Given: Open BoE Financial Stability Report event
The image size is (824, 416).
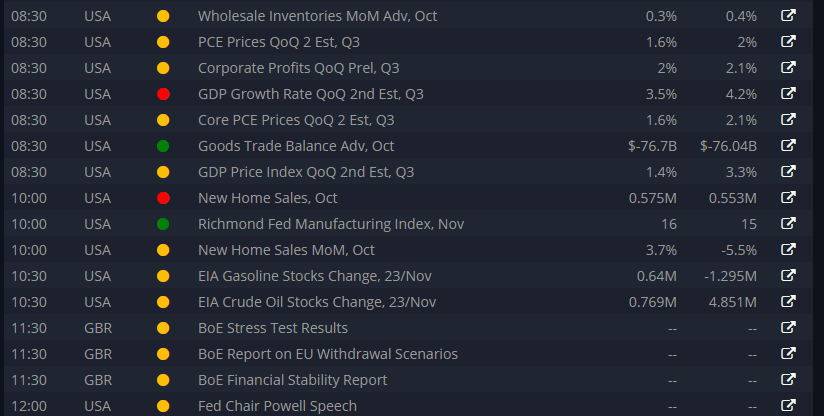Looking at the screenshot, I should [293, 380].
